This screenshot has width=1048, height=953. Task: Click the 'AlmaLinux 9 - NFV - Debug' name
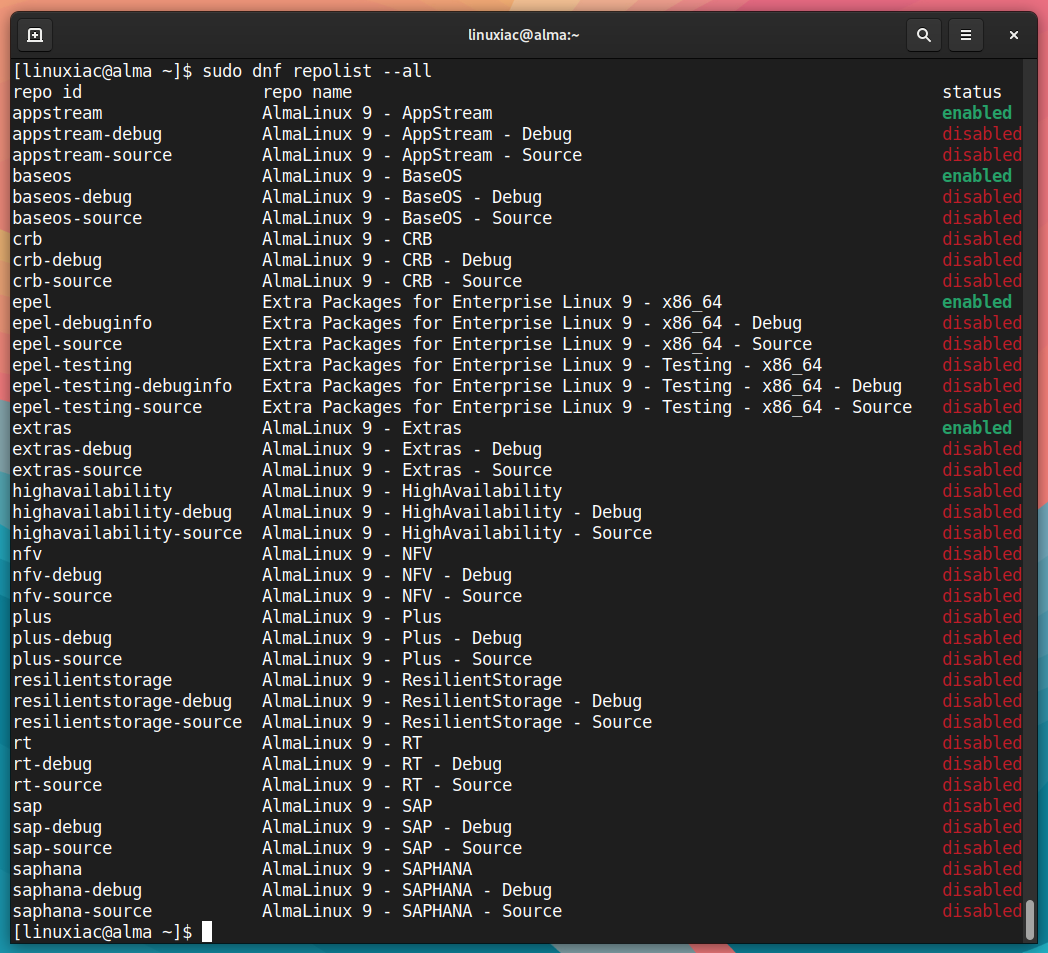coord(387,575)
